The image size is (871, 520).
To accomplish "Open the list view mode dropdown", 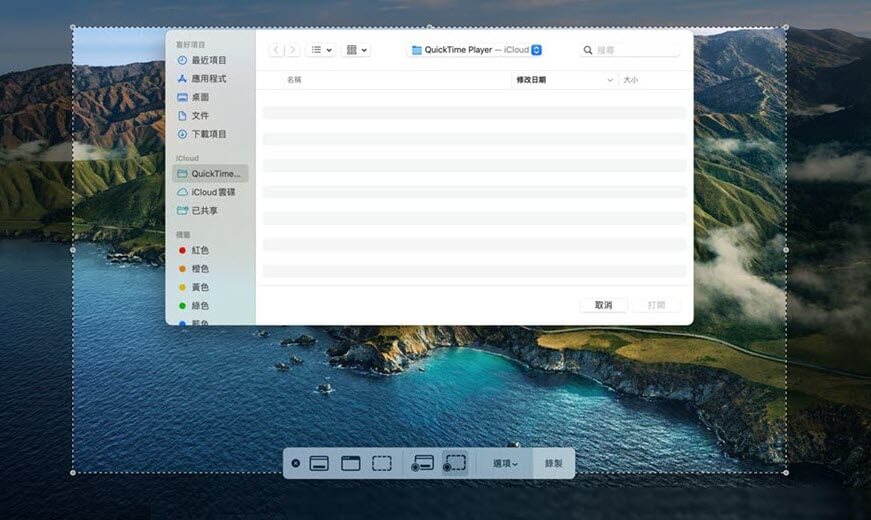I will point(321,50).
